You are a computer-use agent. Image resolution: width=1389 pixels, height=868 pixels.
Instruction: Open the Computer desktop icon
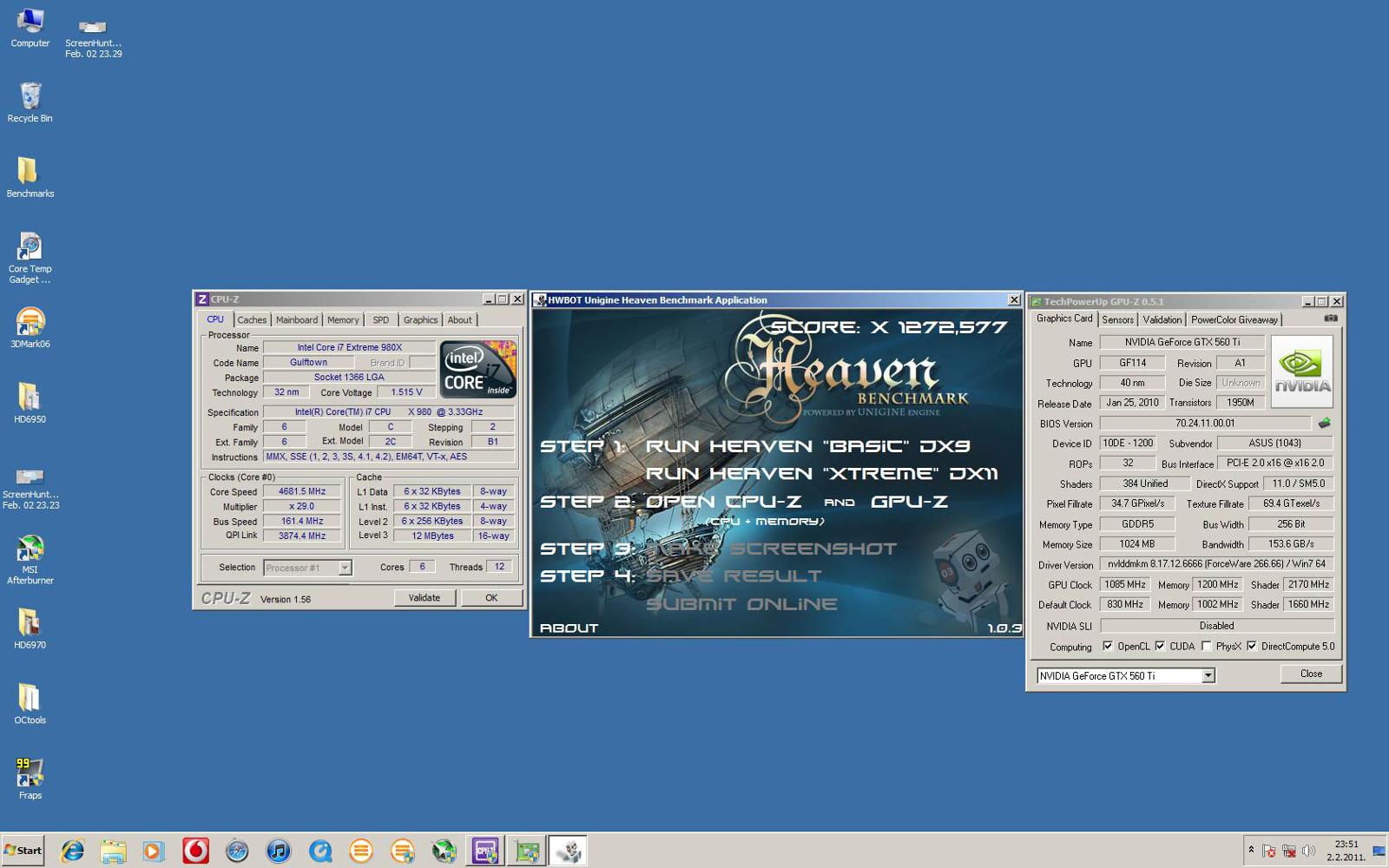point(30,27)
